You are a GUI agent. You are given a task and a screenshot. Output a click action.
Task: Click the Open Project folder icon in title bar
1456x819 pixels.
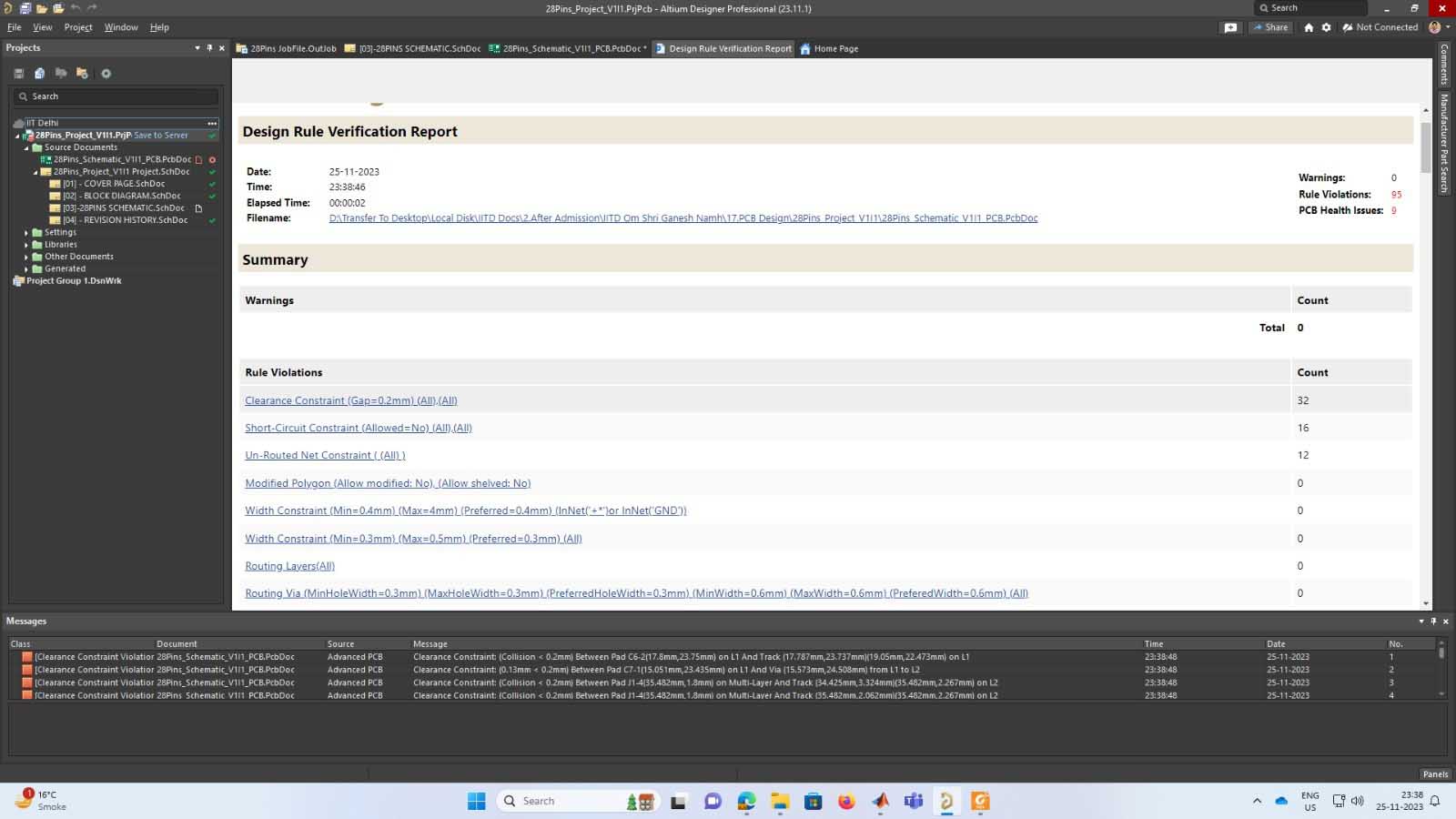pos(58,8)
